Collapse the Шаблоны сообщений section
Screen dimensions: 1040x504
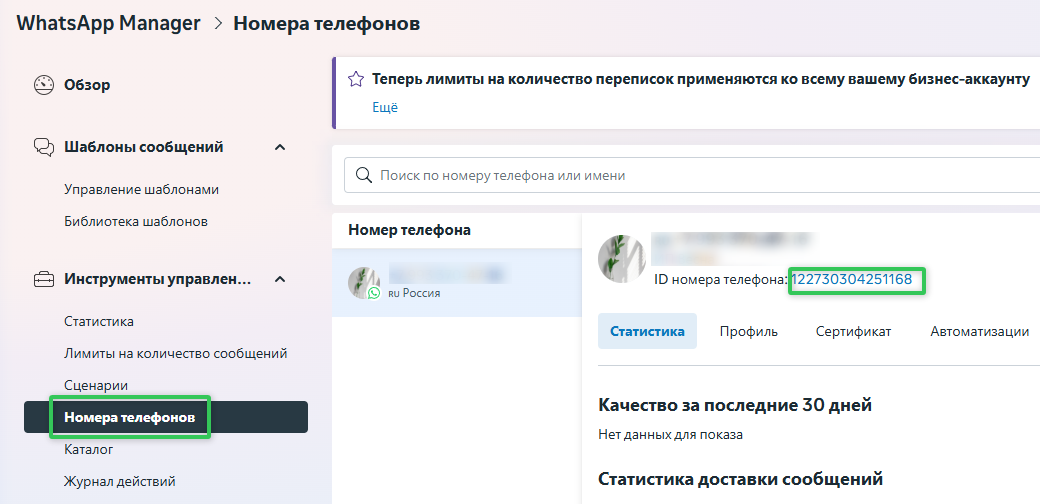point(280,147)
